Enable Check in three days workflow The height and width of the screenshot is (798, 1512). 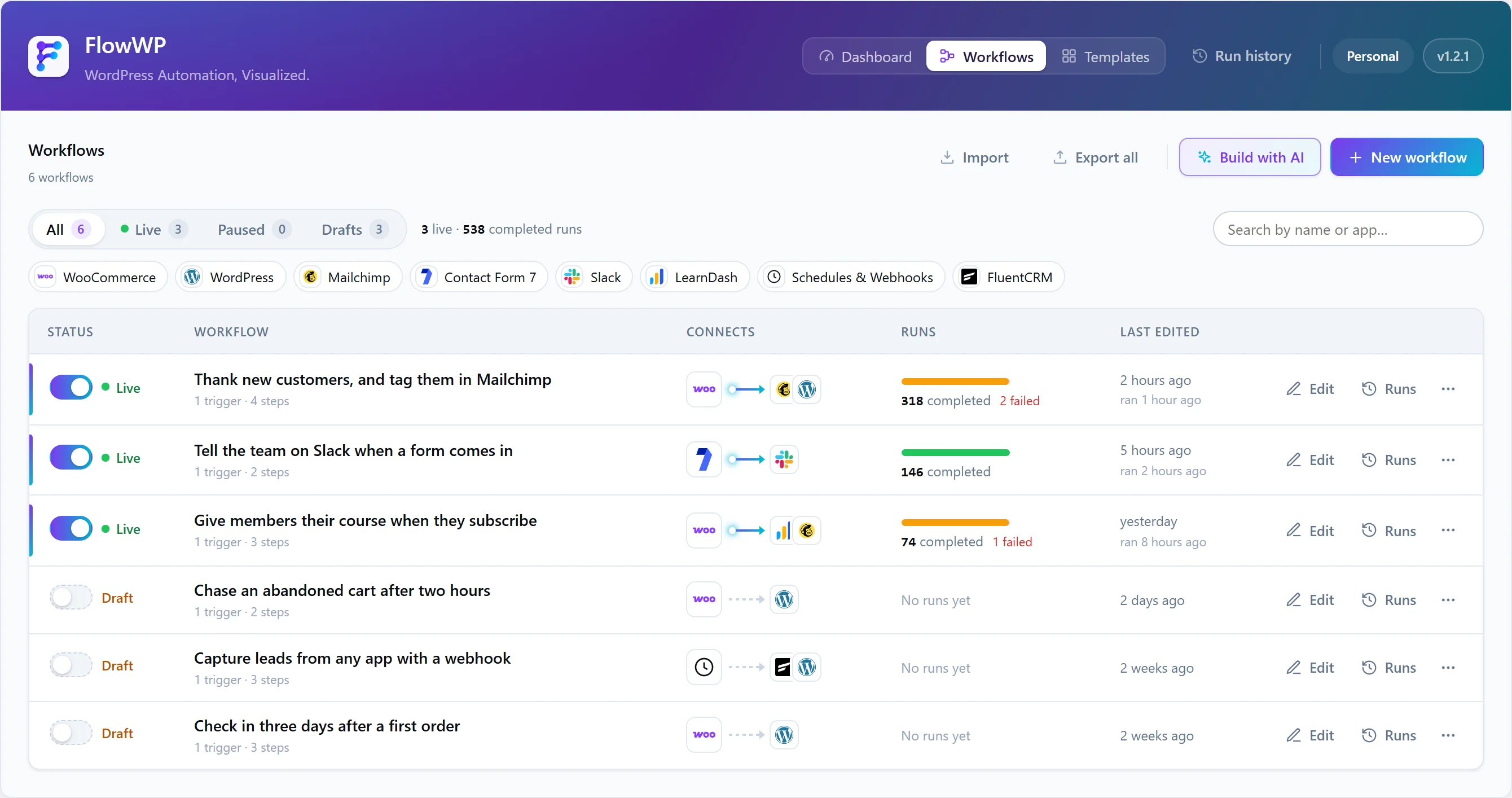[x=71, y=733]
